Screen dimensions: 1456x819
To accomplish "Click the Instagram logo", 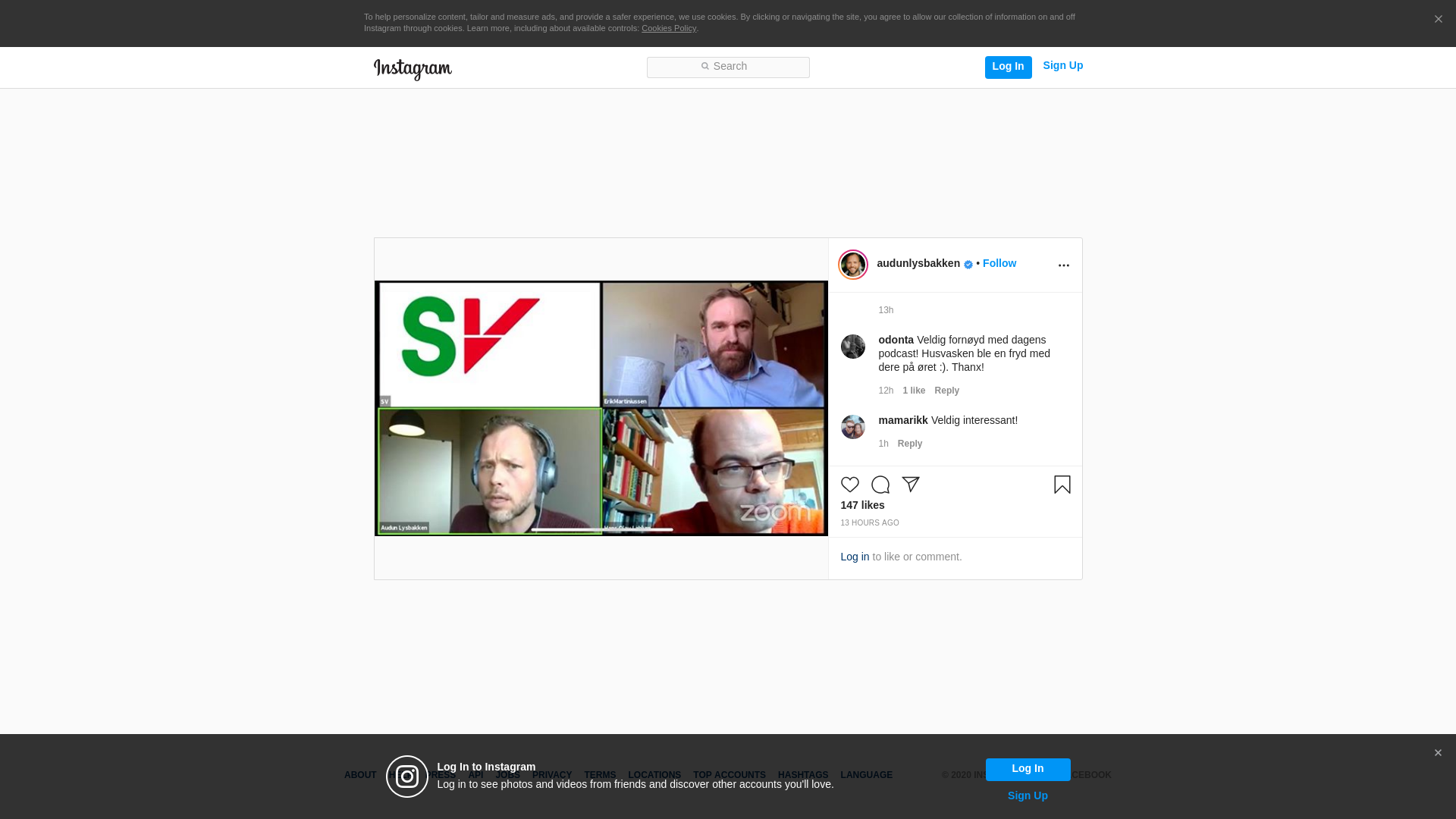I will pyautogui.click(x=413, y=69).
